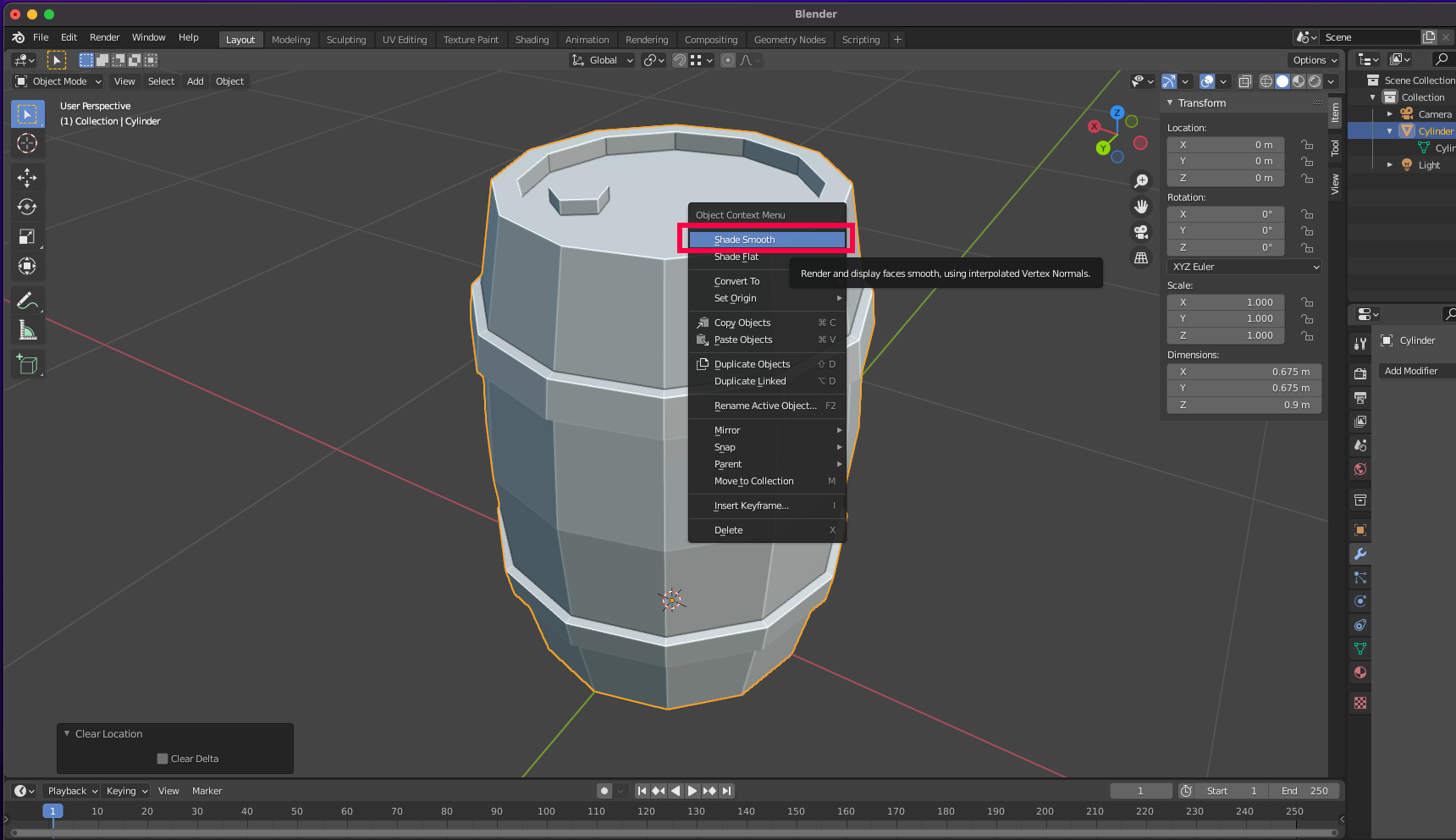This screenshot has width=1456, height=840.
Task: Click the timeline horizontal scrollbar
Action: 674,833
